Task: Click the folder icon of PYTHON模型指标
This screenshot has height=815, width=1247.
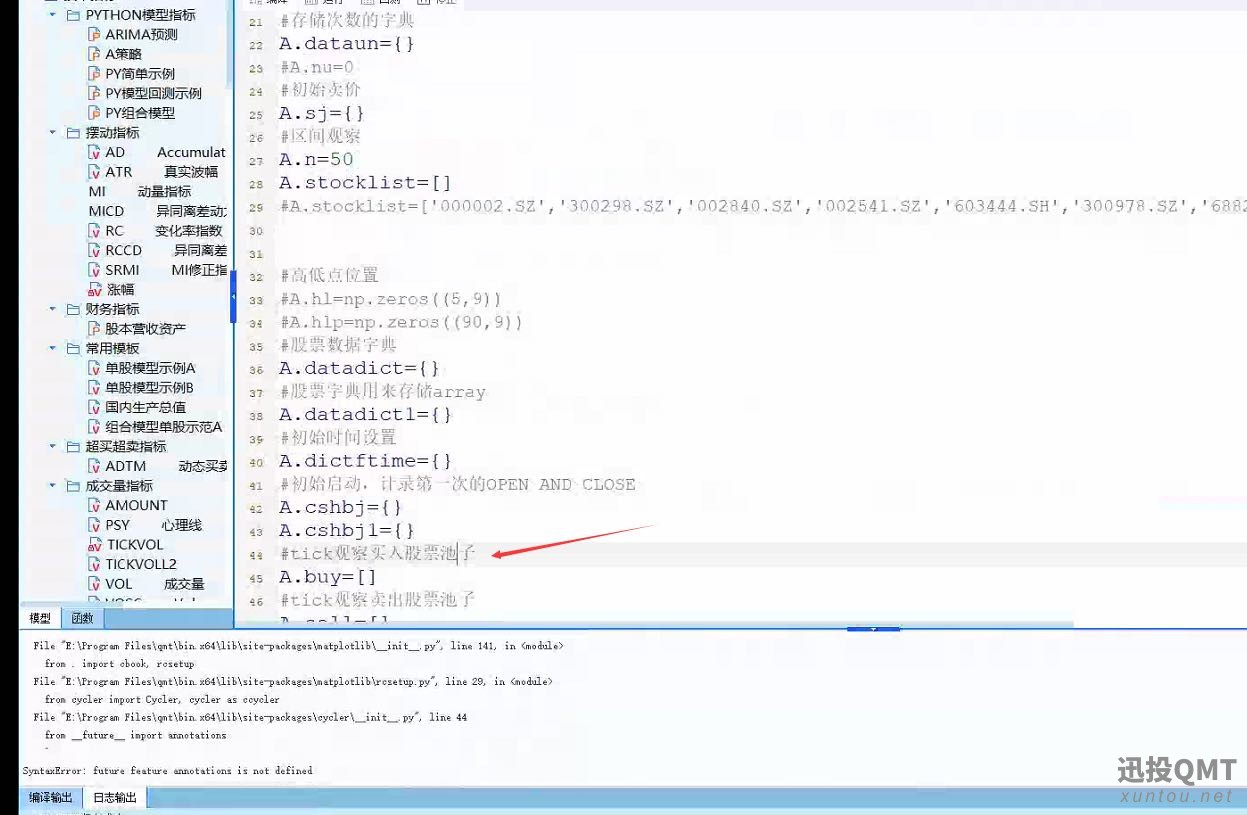Action: tap(73, 15)
